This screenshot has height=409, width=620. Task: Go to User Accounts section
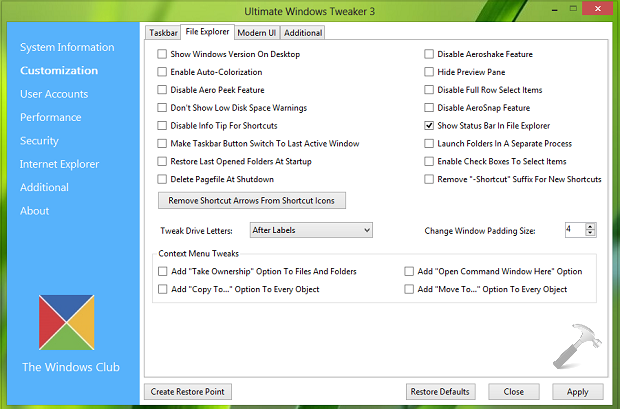coord(54,94)
